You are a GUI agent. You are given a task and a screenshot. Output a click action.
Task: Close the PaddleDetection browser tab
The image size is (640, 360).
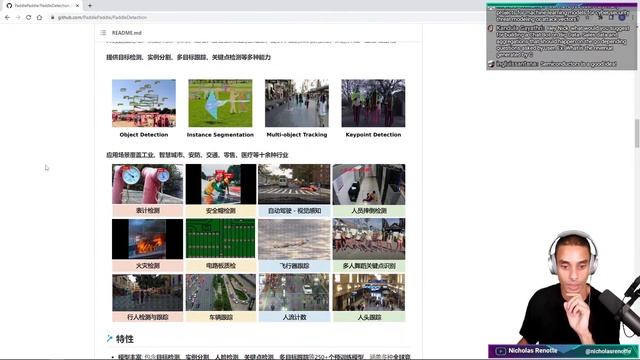click(77, 6)
